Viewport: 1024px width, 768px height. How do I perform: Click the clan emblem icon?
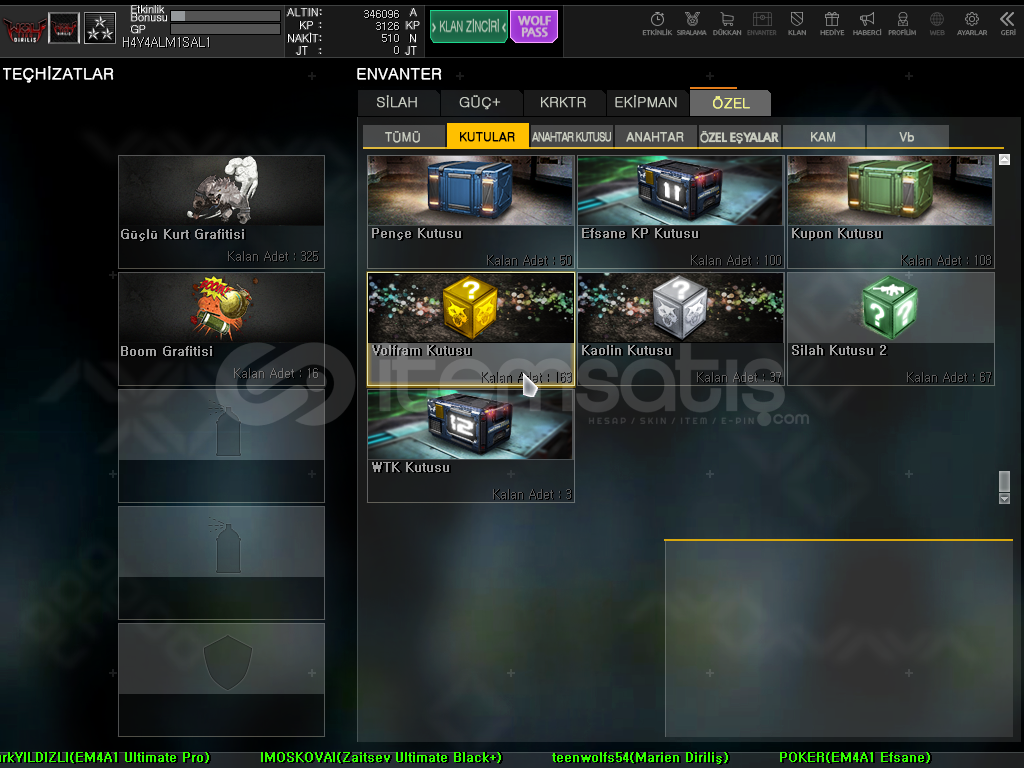[x=64, y=29]
